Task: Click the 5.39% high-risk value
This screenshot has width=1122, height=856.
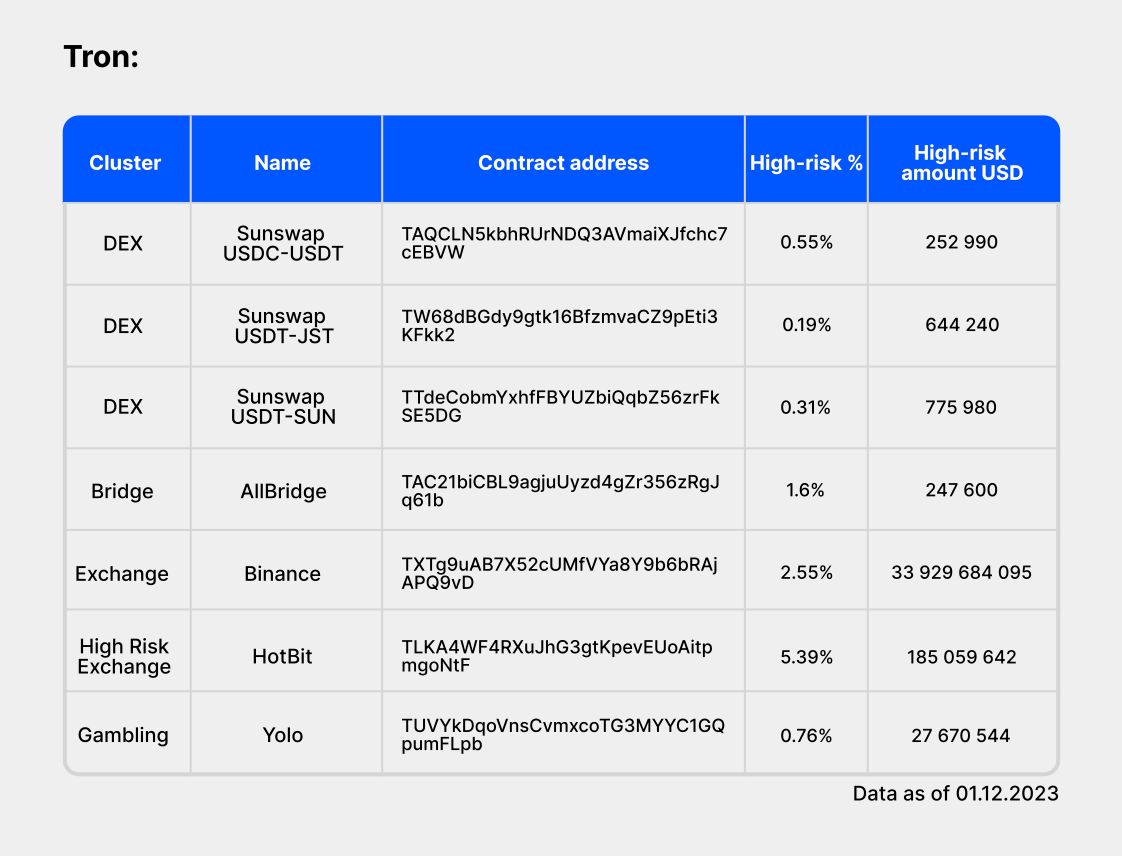Action: [x=806, y=657]
